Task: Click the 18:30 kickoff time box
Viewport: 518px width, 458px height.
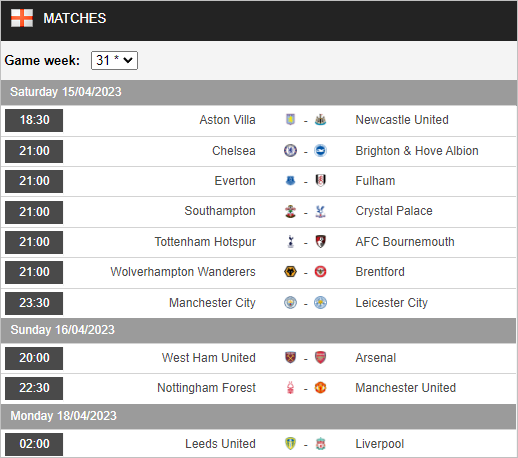Action: (34, 120)
